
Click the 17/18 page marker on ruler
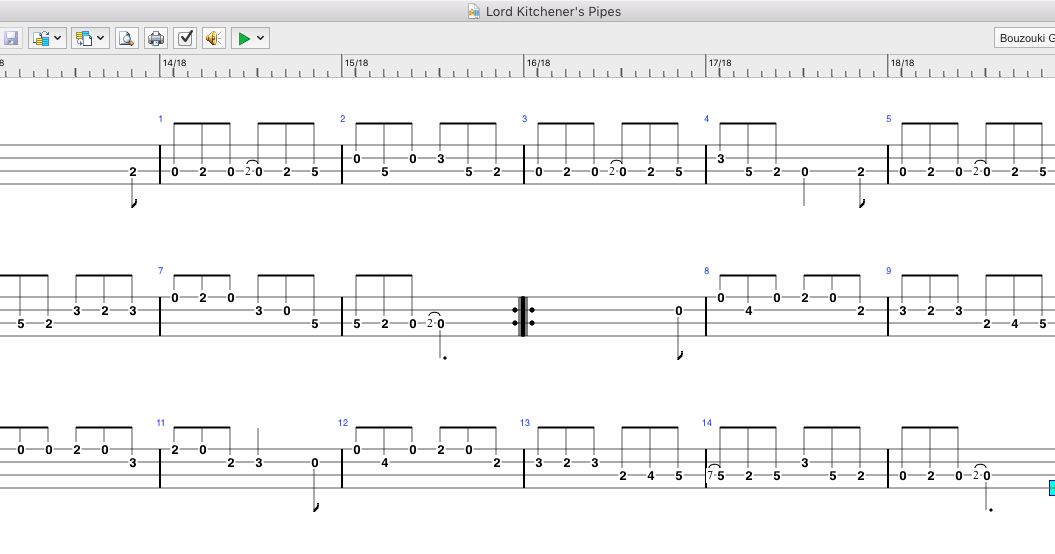pos(720,63)
